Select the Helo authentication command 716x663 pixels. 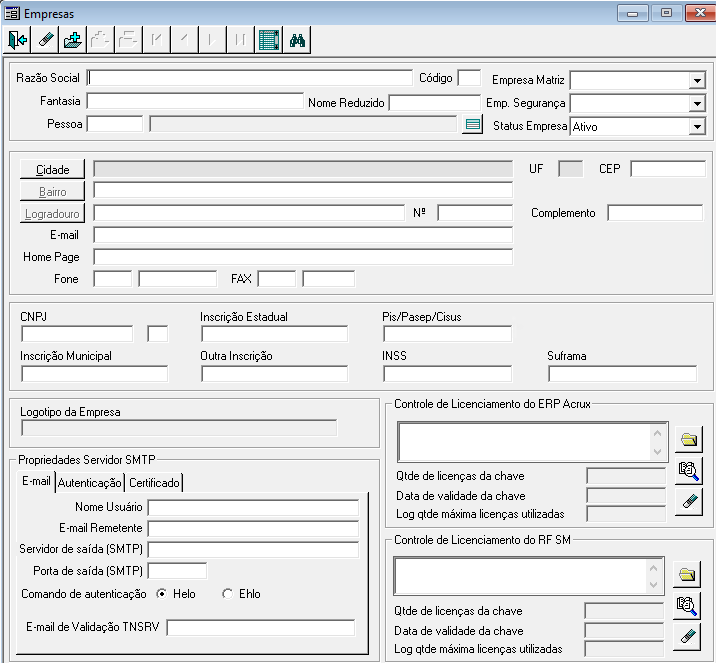161,594
